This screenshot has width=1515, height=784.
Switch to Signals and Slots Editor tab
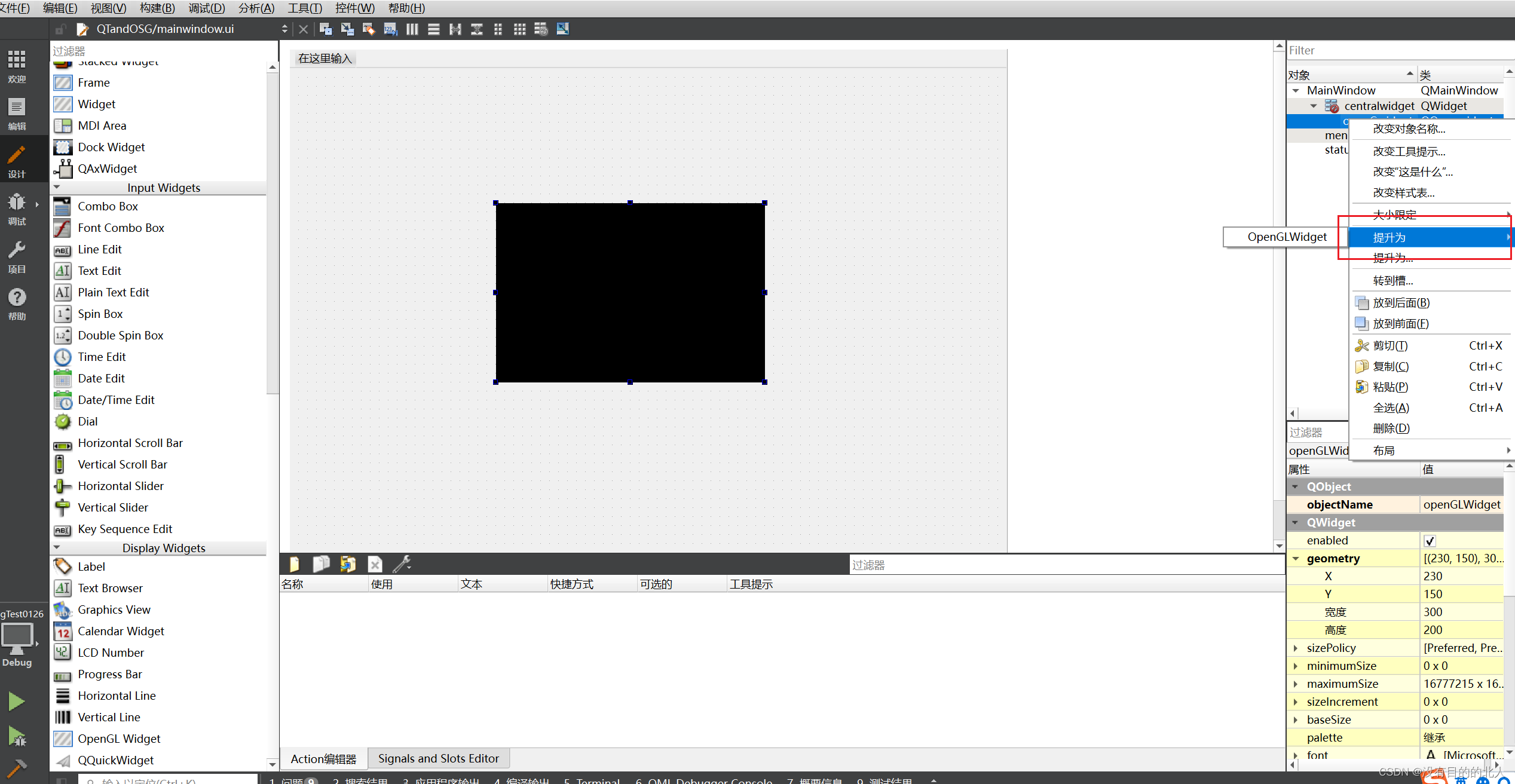pyautogui.click(x=438, y=758)
